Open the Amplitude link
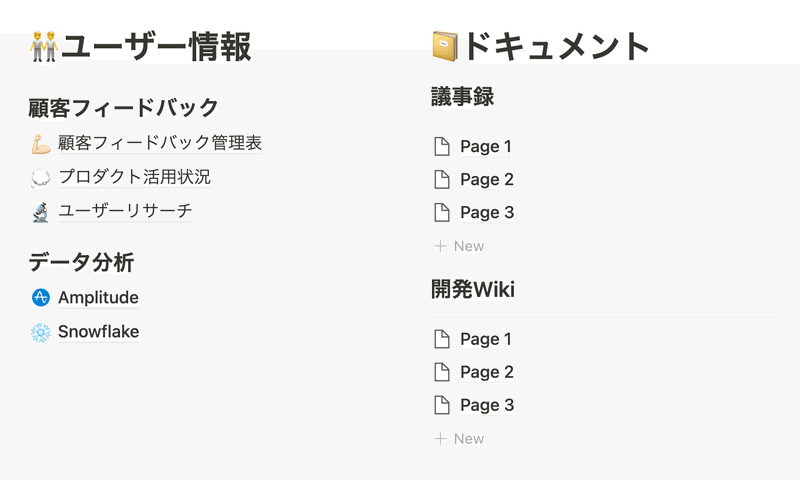 coord(98,297)
